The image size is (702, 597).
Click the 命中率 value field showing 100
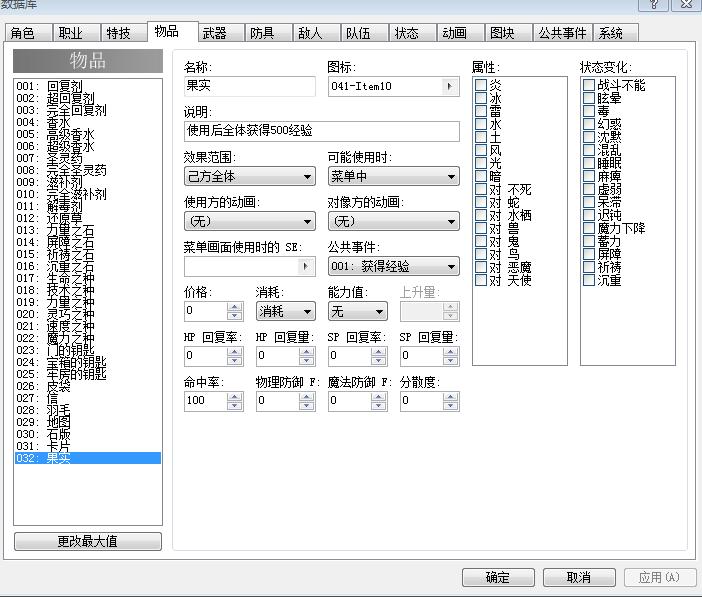click(x=206, y=401)
